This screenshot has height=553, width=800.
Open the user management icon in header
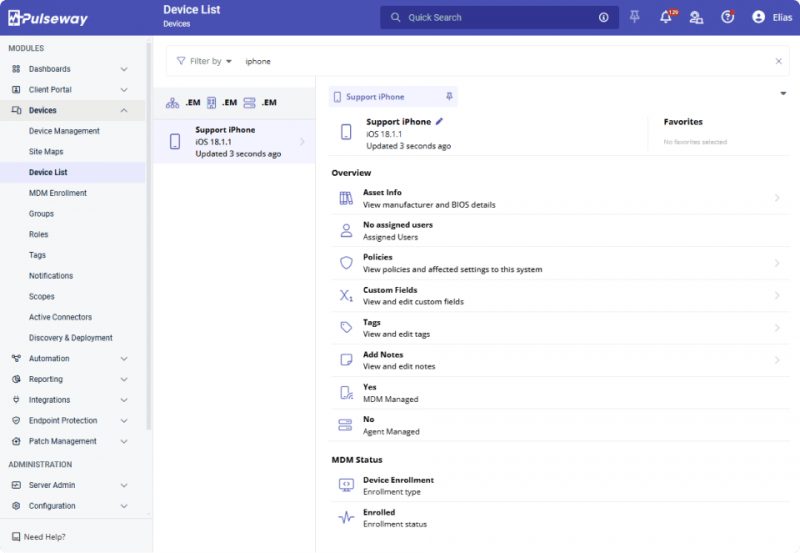(696, 17)
